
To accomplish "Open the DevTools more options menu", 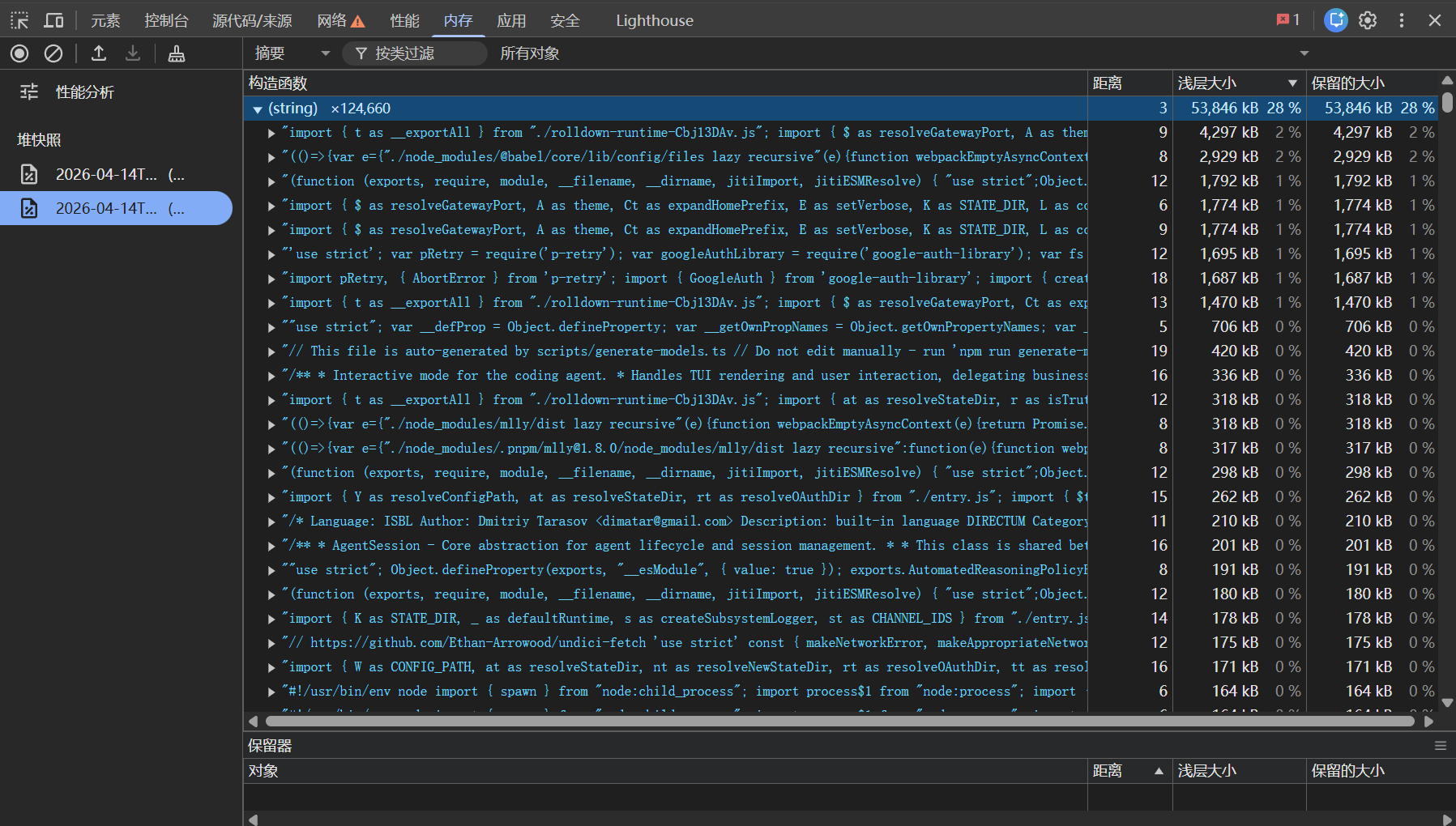I will pyautogui.click(x=1401, y=20).
